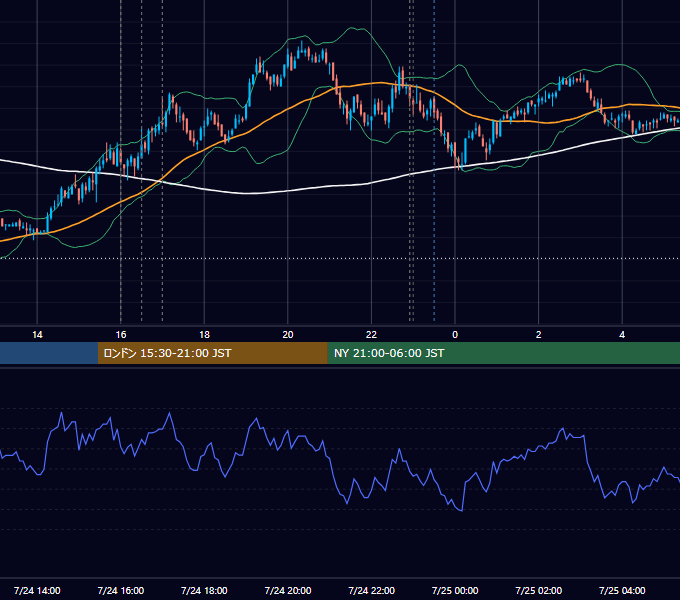Click the 0 hour label on price chart axis
This screenshot has width=680, height=600.
[455, 335]
